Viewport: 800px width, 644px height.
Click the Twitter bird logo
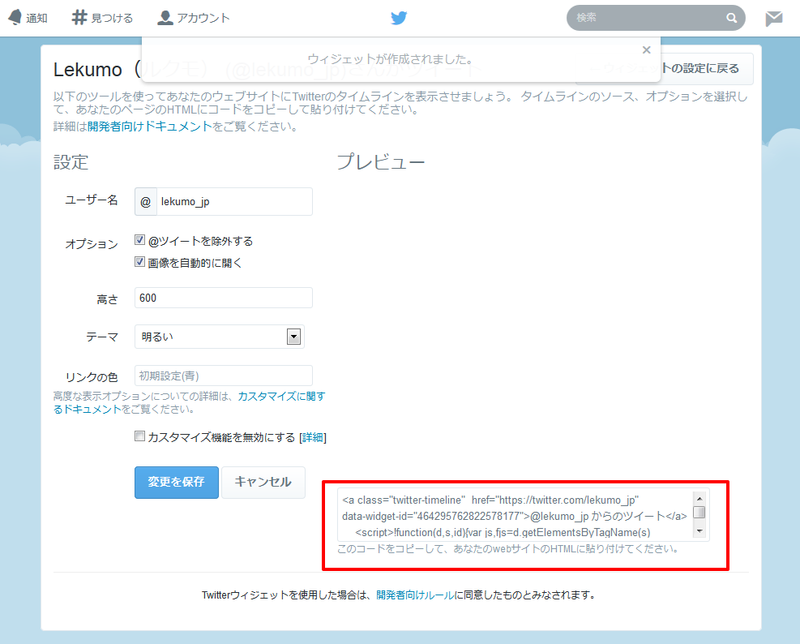399,18
